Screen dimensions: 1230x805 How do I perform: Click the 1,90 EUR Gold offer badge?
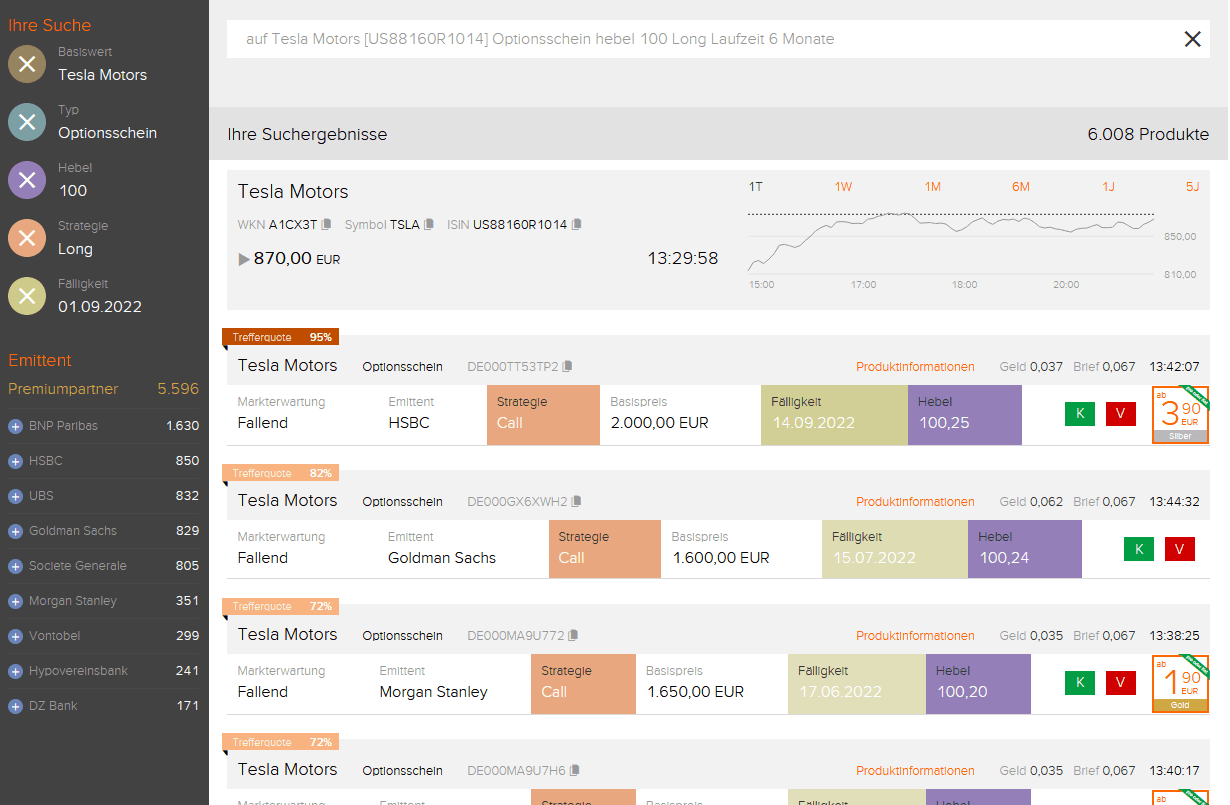1180,684
